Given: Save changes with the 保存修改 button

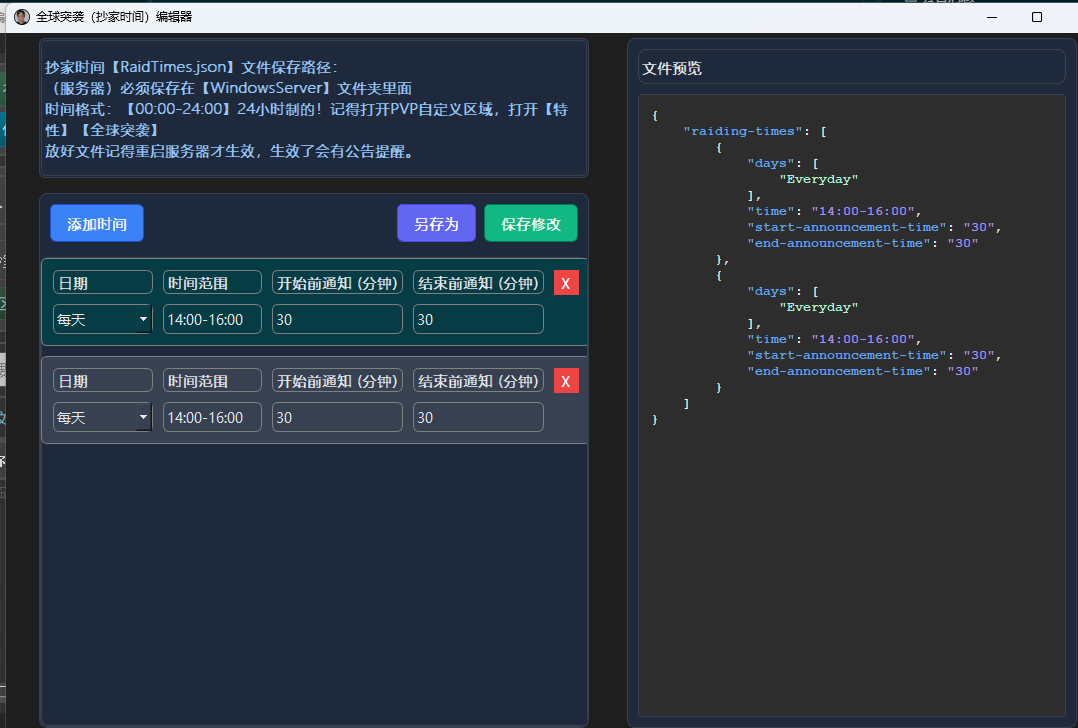Looking at the screenshot, I should 531,224.
